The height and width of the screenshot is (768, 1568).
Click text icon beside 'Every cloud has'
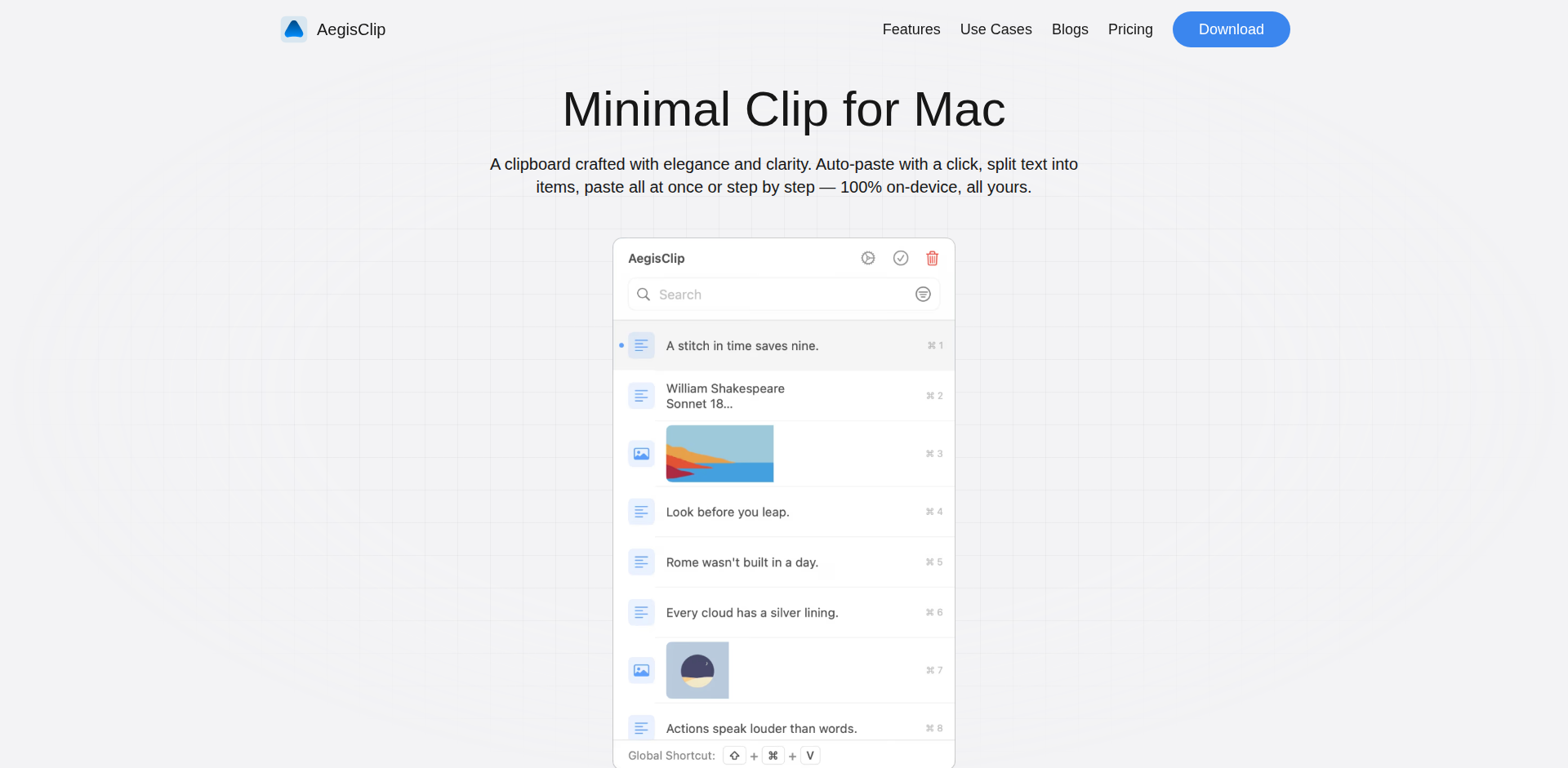point(641,612)
